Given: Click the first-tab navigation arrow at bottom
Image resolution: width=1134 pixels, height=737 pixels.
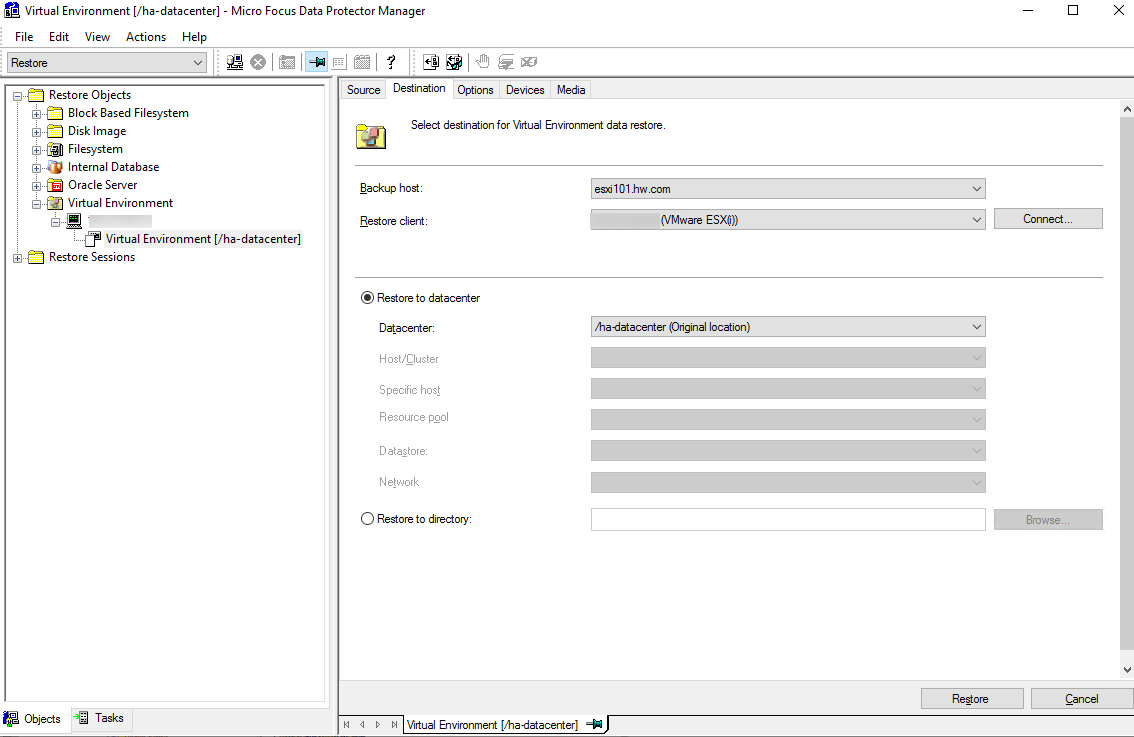Looking at the screenshot, I should pyautogui.click(x=346, y=724).
